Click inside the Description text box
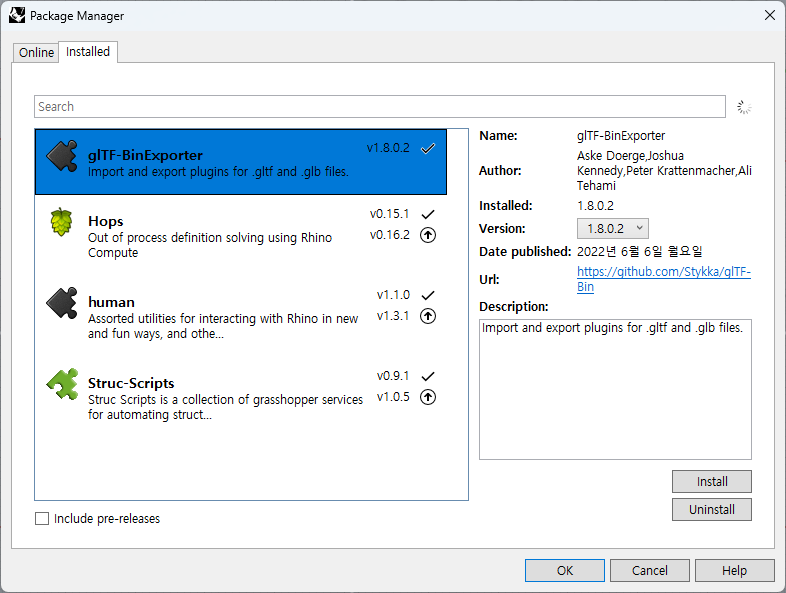This screenshot has height=593, width=786. 615,389
